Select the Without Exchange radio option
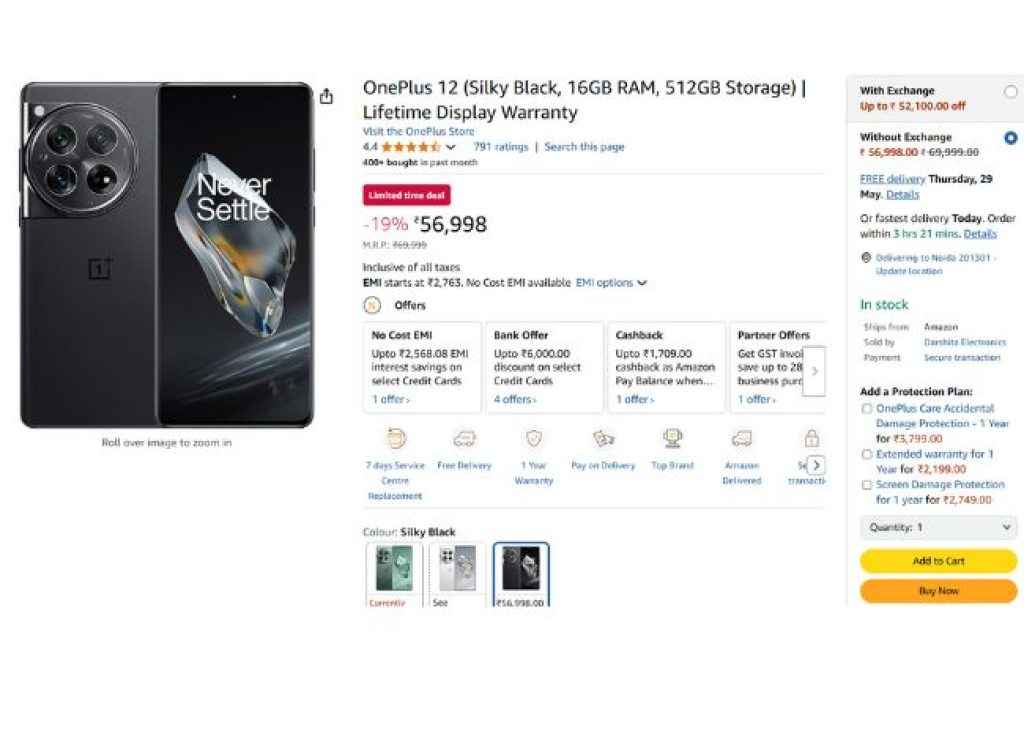 click(1010, 138)
